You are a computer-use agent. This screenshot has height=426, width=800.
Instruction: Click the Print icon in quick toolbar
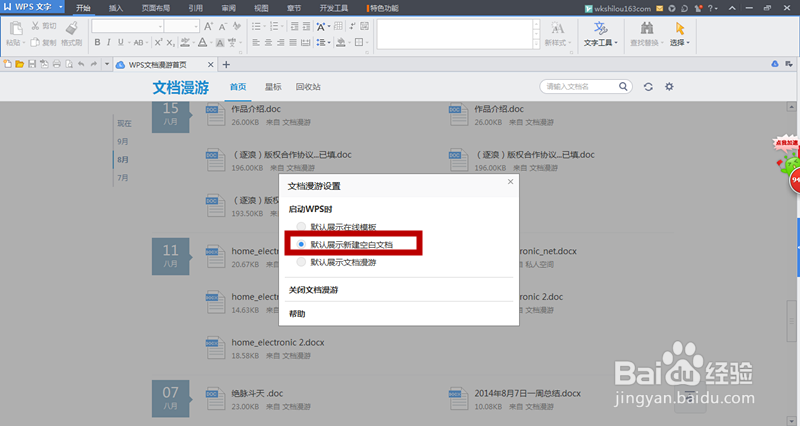tap(57, 64)
